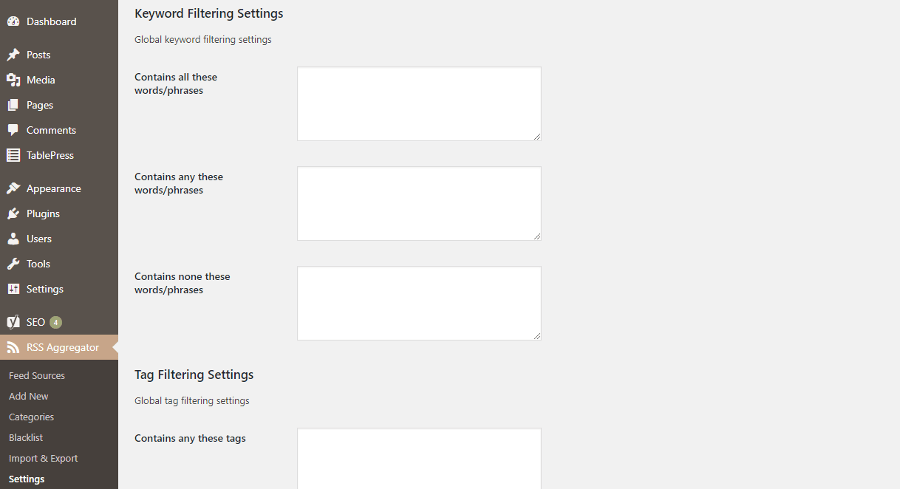Click the Appearance paintbrush icon
Screen dimensions: 900x489
[13, 189]
